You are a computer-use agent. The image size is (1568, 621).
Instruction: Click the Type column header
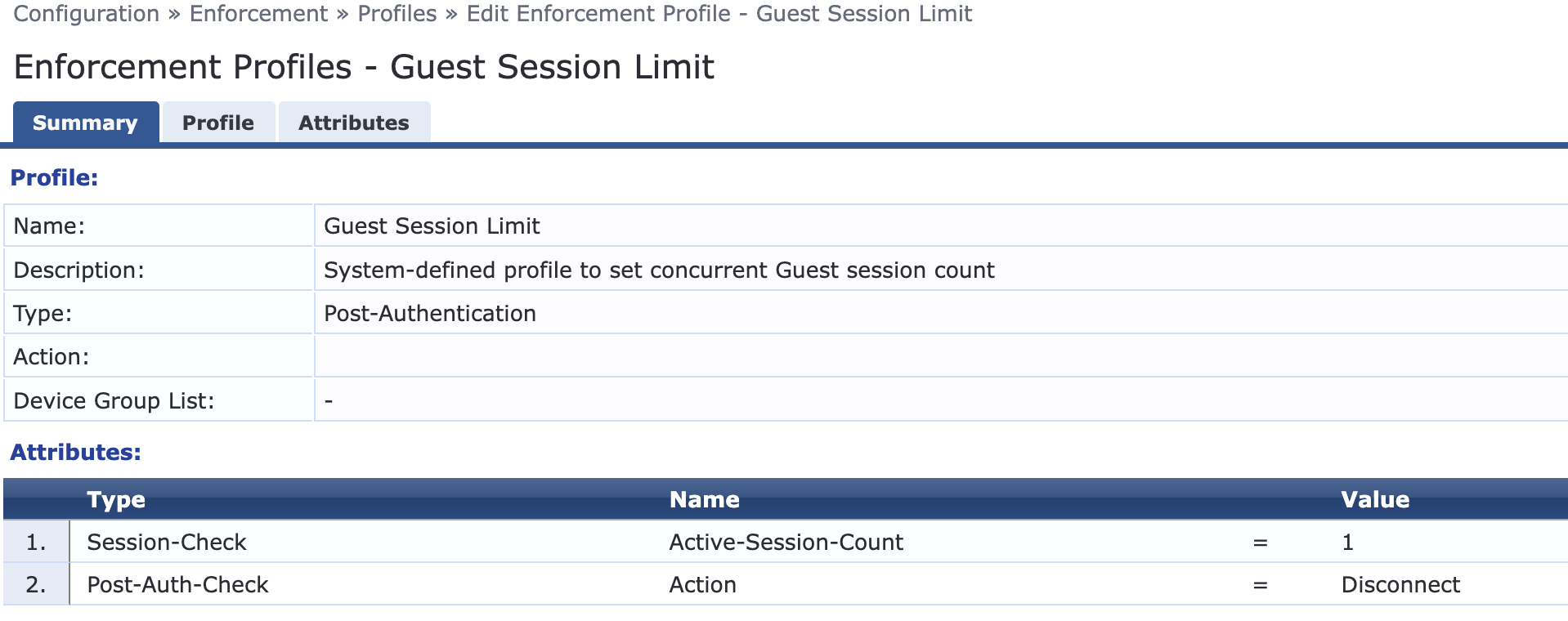coord(116,499)
